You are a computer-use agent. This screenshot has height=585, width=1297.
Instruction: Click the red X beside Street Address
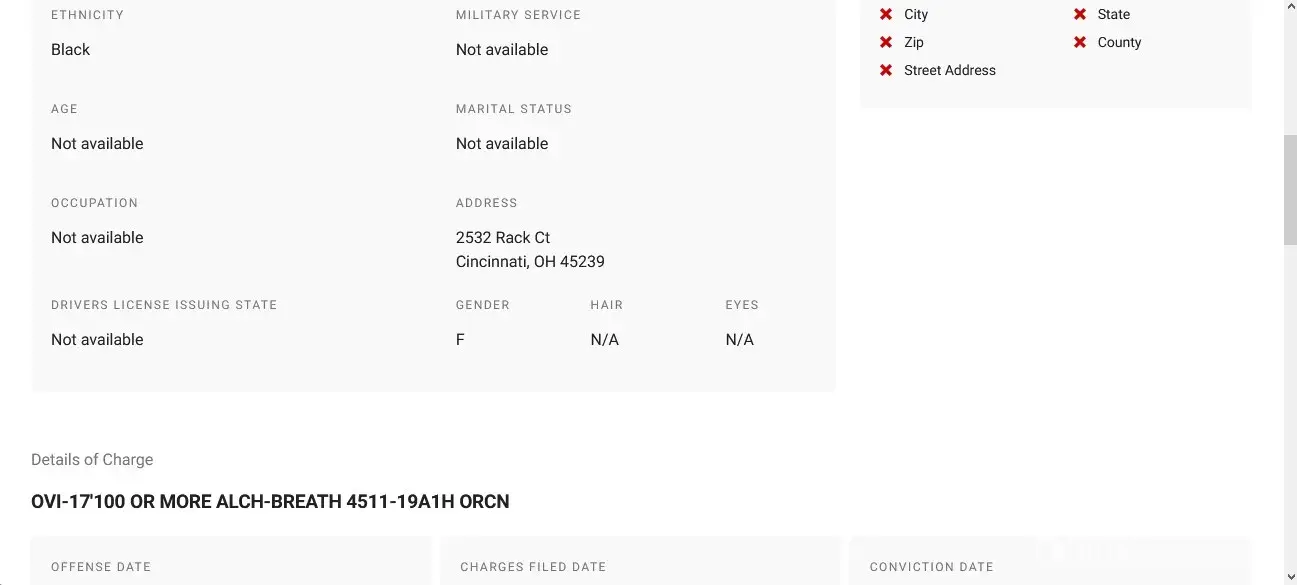tap(886, 70)
